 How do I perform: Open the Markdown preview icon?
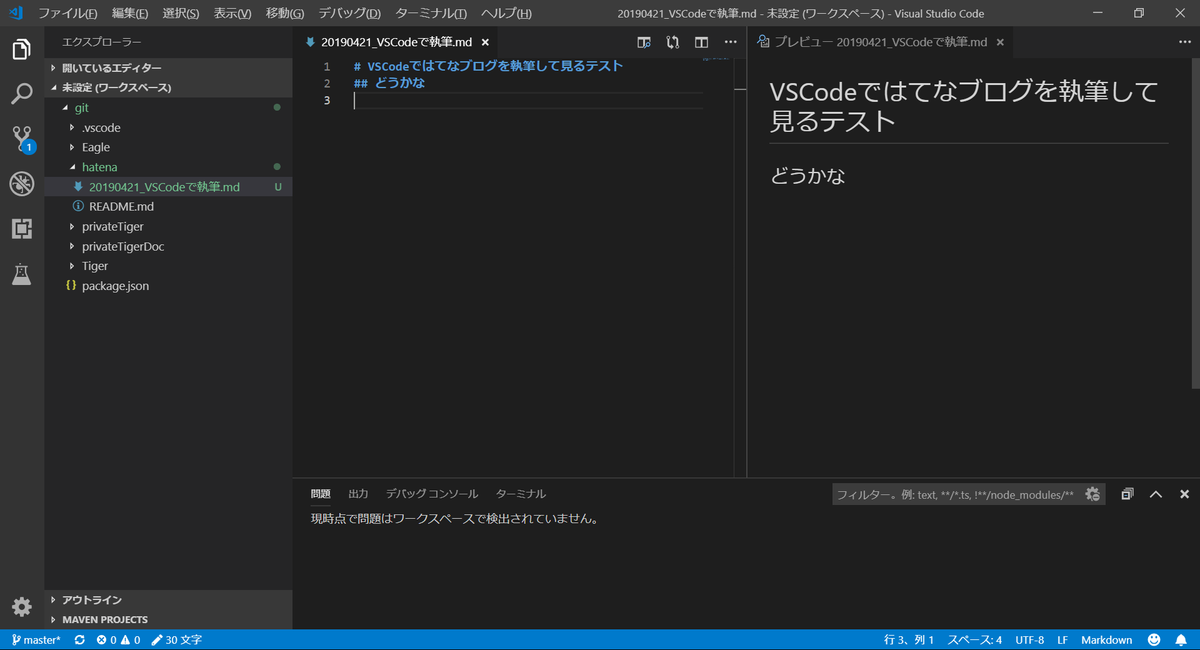point(643,42)
